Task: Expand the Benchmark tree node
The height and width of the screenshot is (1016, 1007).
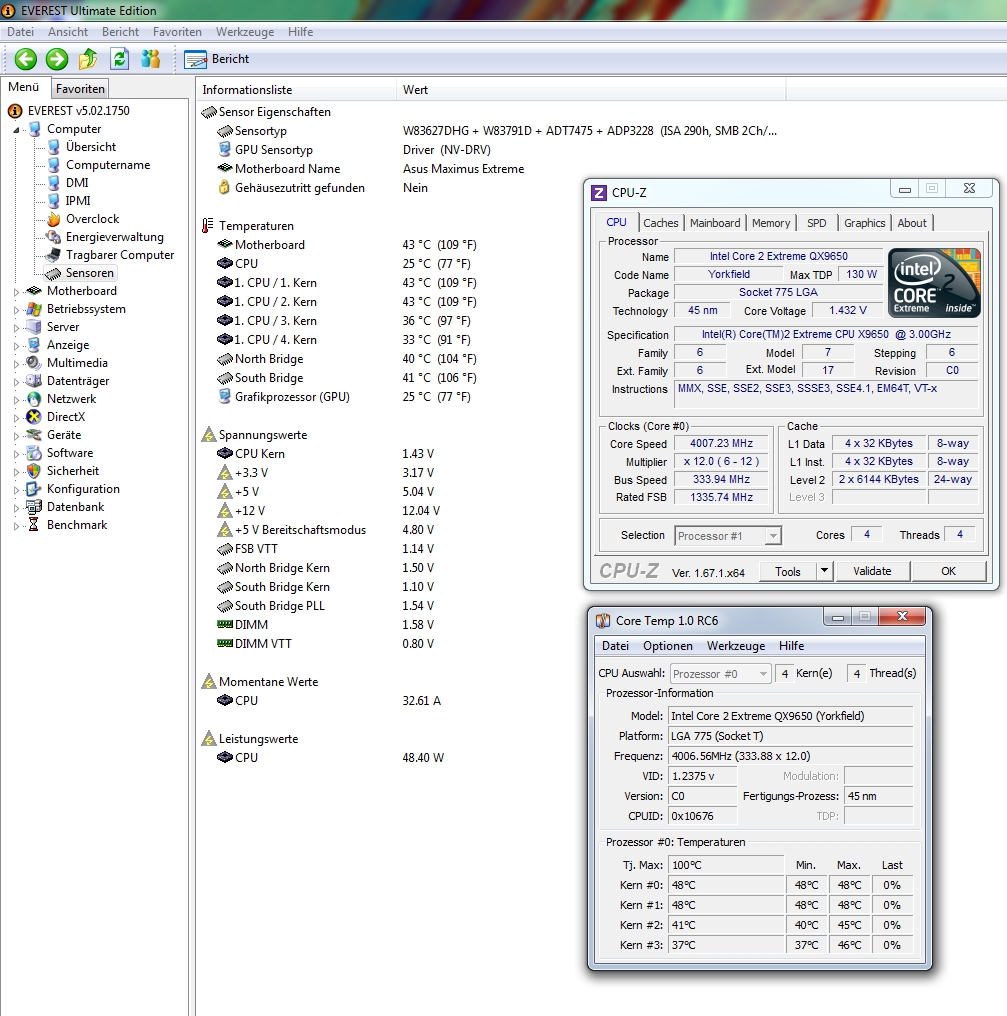Action: (x=16, y=525)
